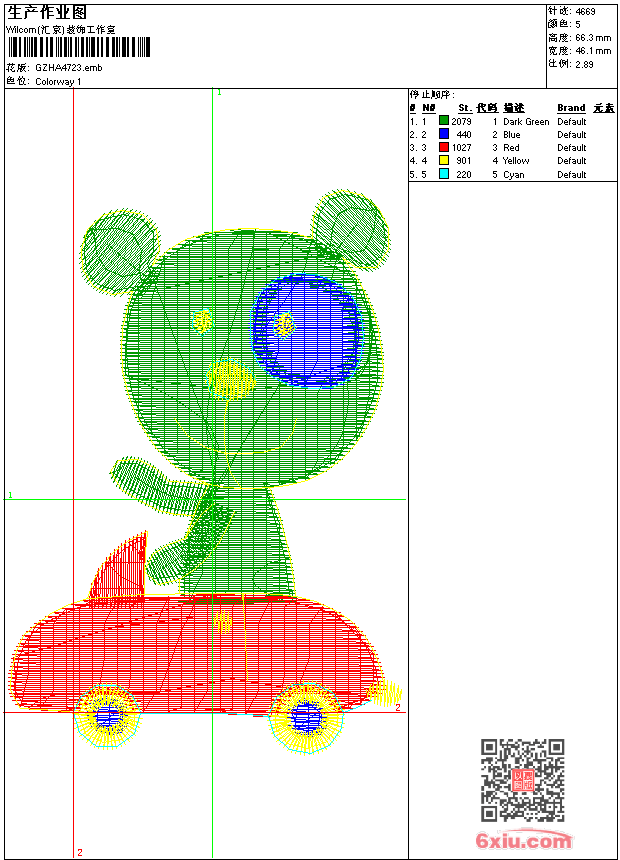Click the right wheel's blue hub
The image size is (620, 860).
(306, 717)
